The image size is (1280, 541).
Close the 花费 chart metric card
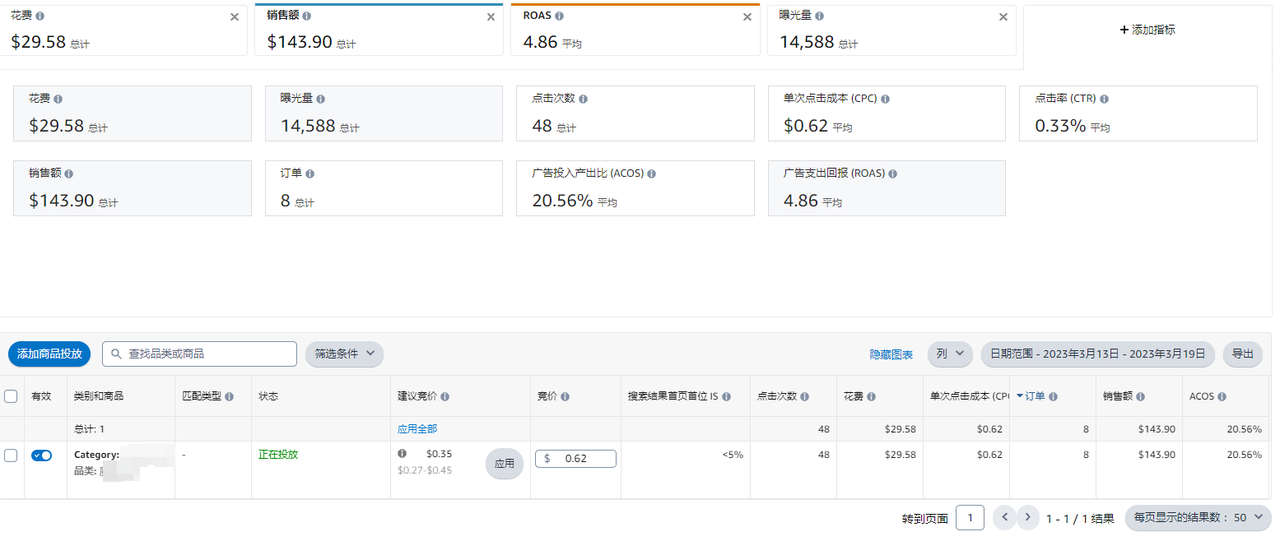[235, 17]
